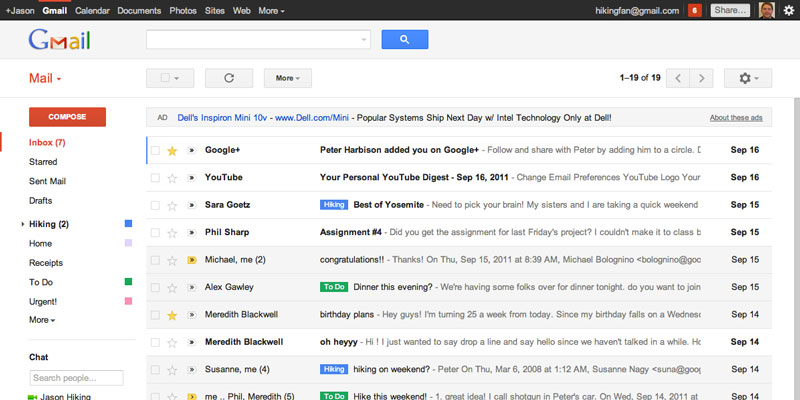The height and width of the screenshot is (400, 800).
Task: Expand More labels in the sidebar
Action: point(42,320)
